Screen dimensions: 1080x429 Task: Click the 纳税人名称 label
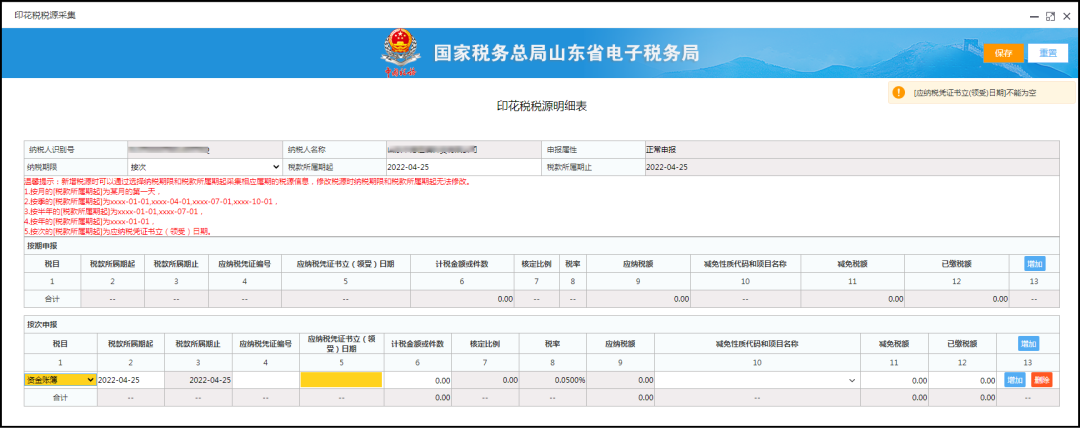tap(307, 149)
